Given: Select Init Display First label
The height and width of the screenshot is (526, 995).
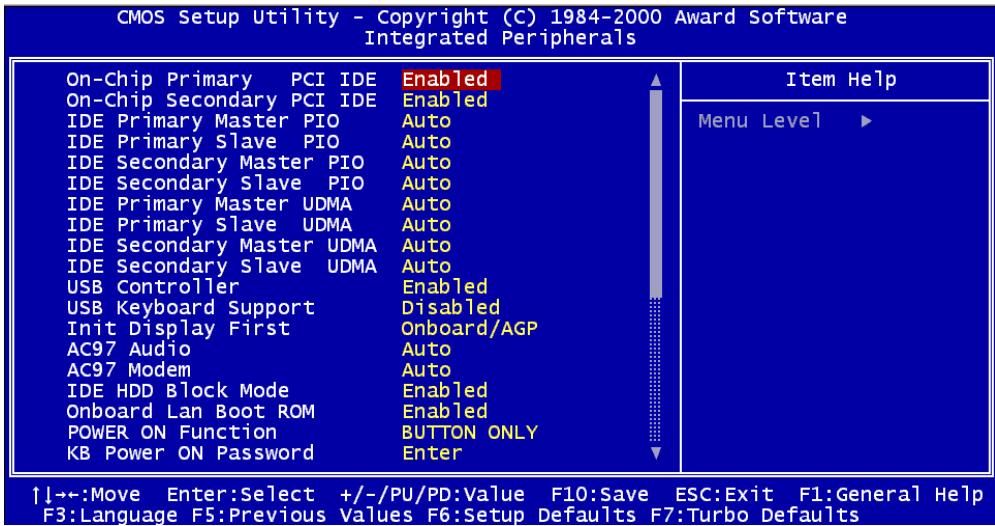Looking at the screenshot, I should [x=178, y=328].
